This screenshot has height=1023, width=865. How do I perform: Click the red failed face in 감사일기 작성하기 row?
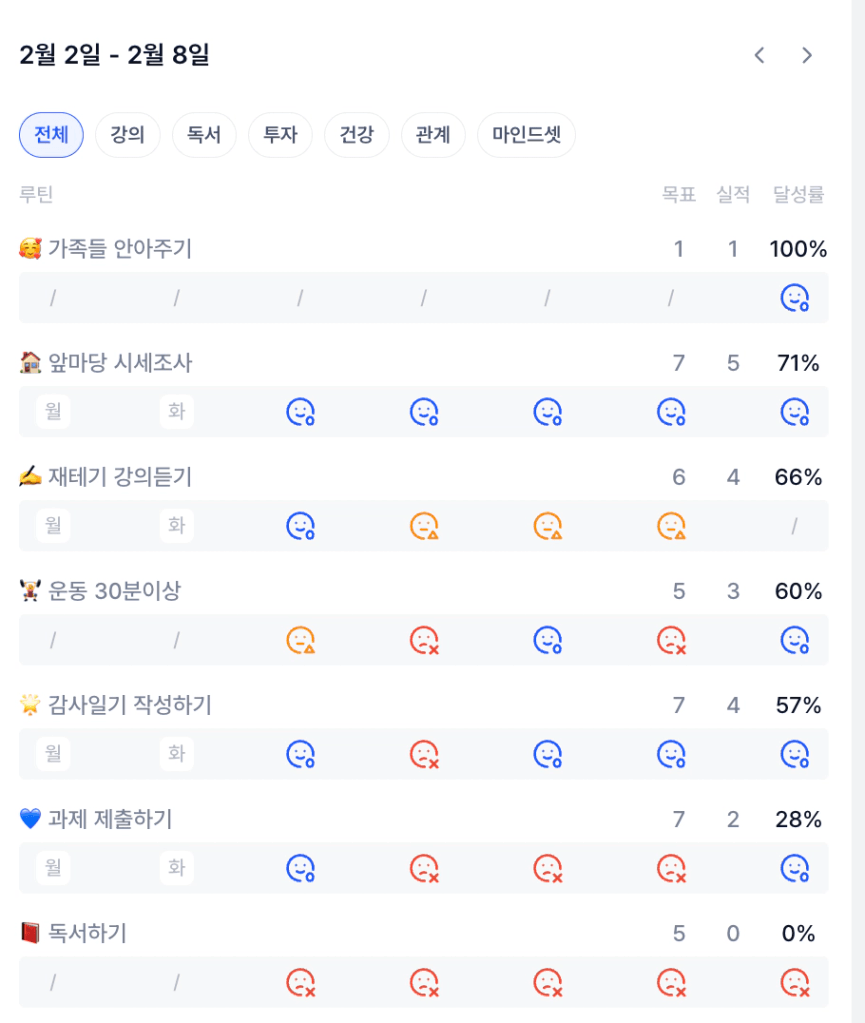tap(425, 753)
